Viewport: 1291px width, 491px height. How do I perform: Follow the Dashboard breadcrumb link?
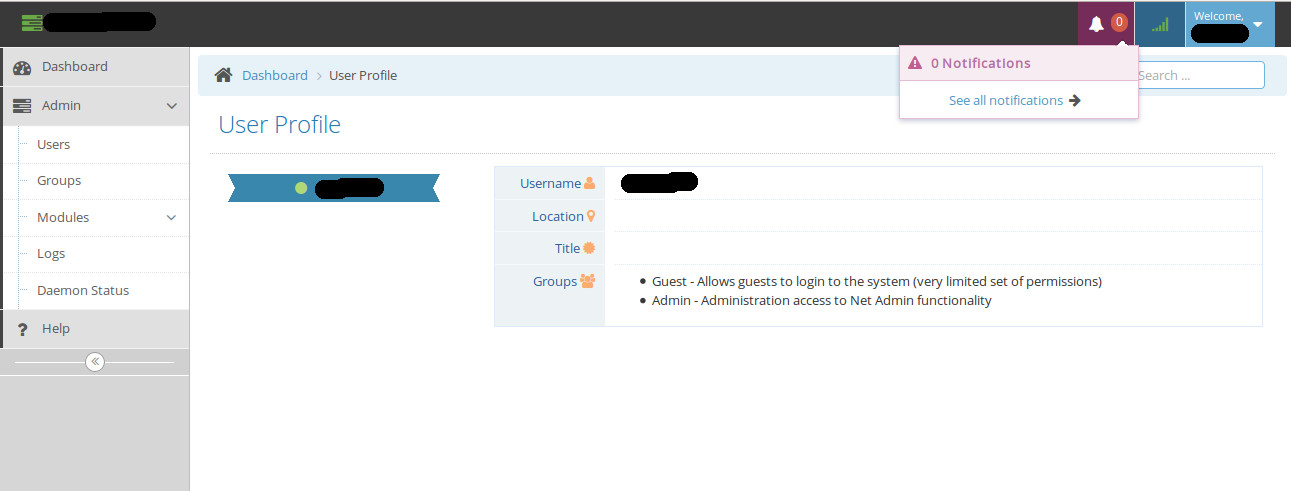(275, 75)
